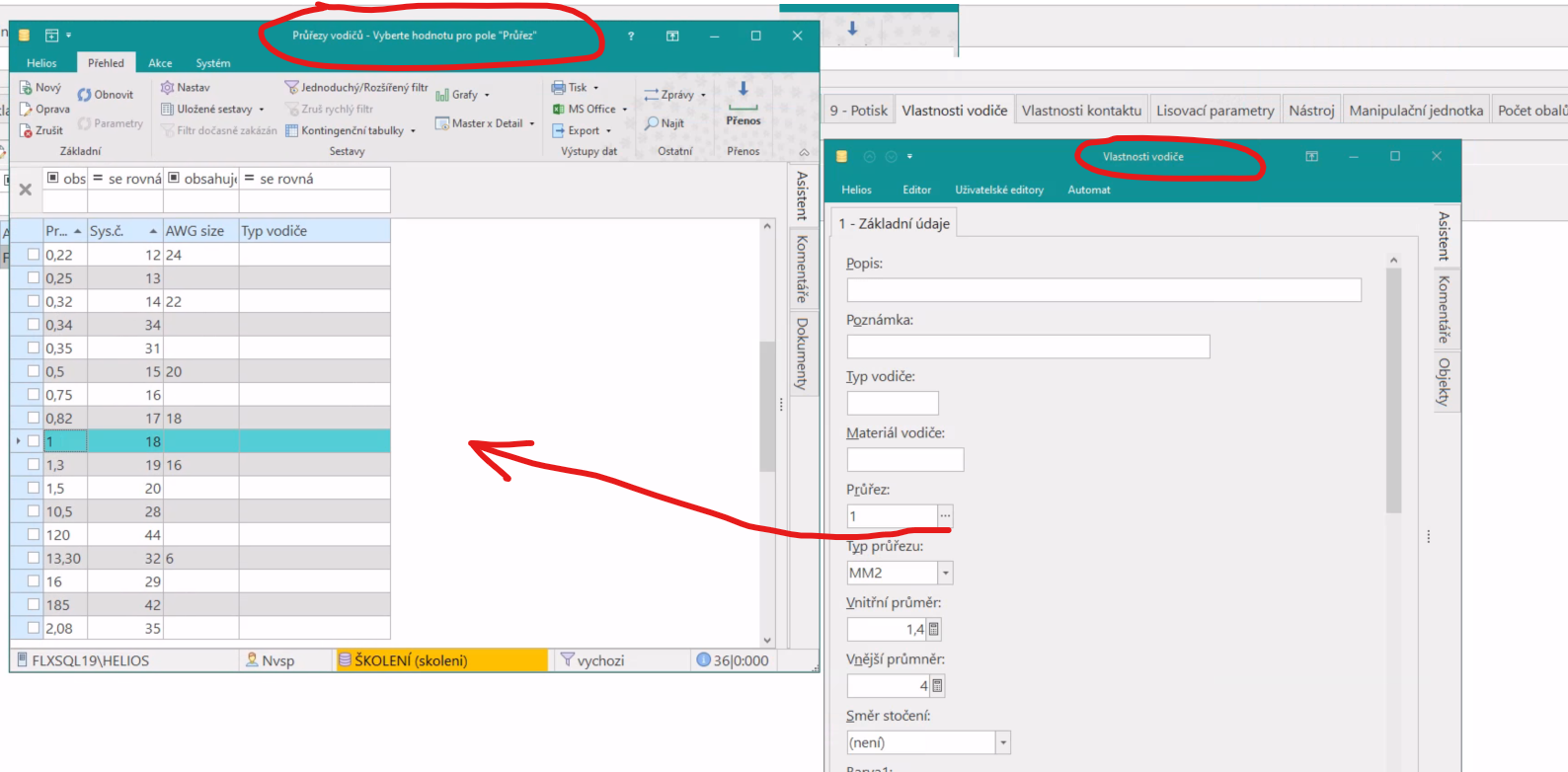Switch to the Akce ribbon tab
Viewport: 1568px width, 772px height.
click(160, 63)
